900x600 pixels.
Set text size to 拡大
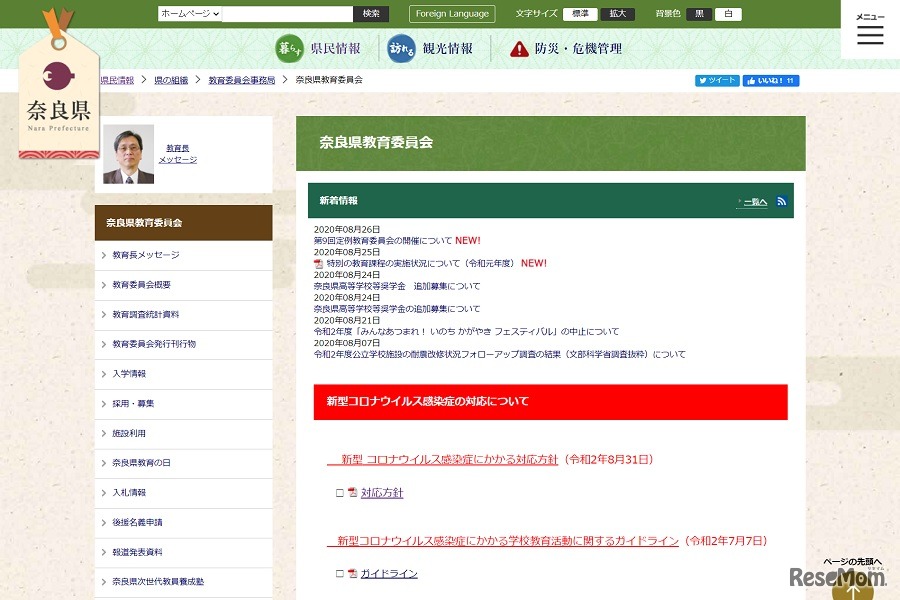(x=617, y=14)
